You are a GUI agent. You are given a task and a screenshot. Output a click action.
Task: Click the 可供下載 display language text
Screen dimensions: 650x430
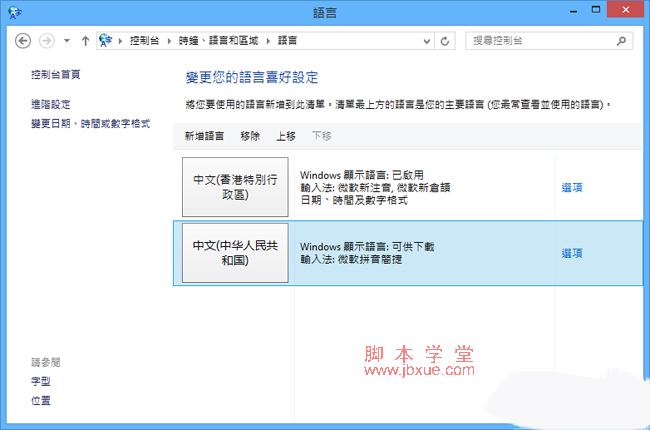click(413, 247)
